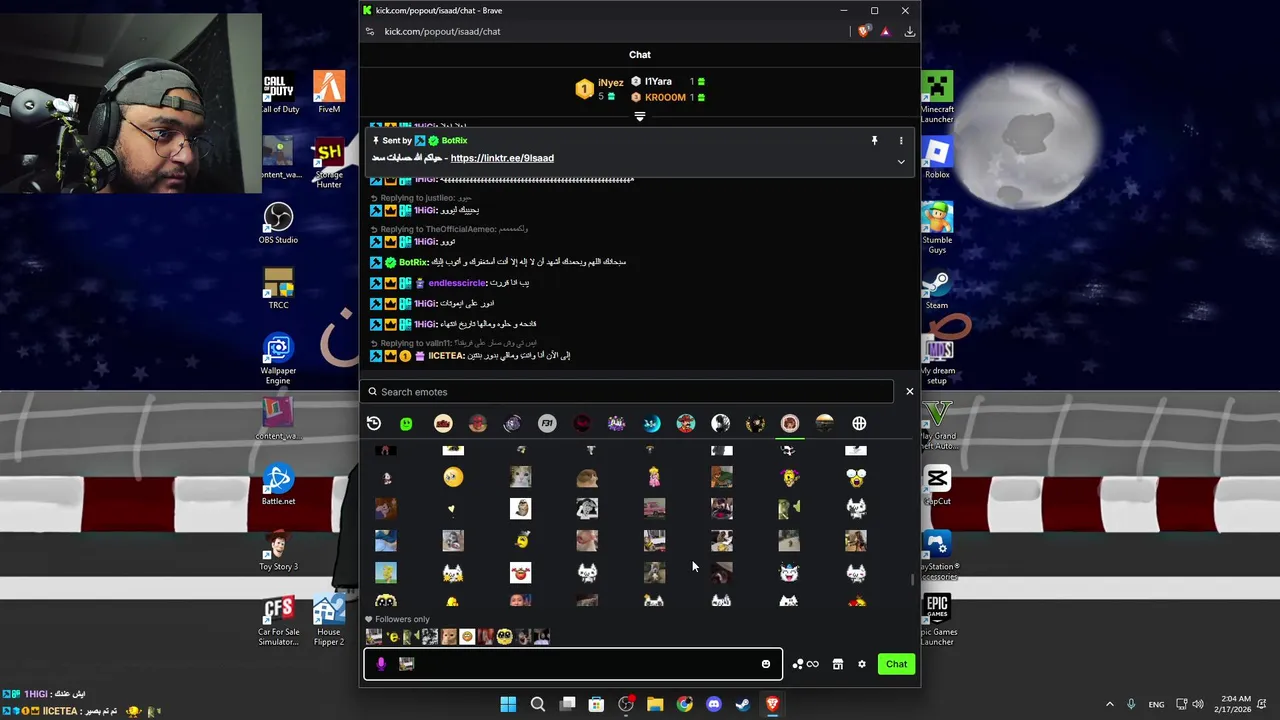
Task: Open TRCC desktop icon
Action: [x=278, y=288]
